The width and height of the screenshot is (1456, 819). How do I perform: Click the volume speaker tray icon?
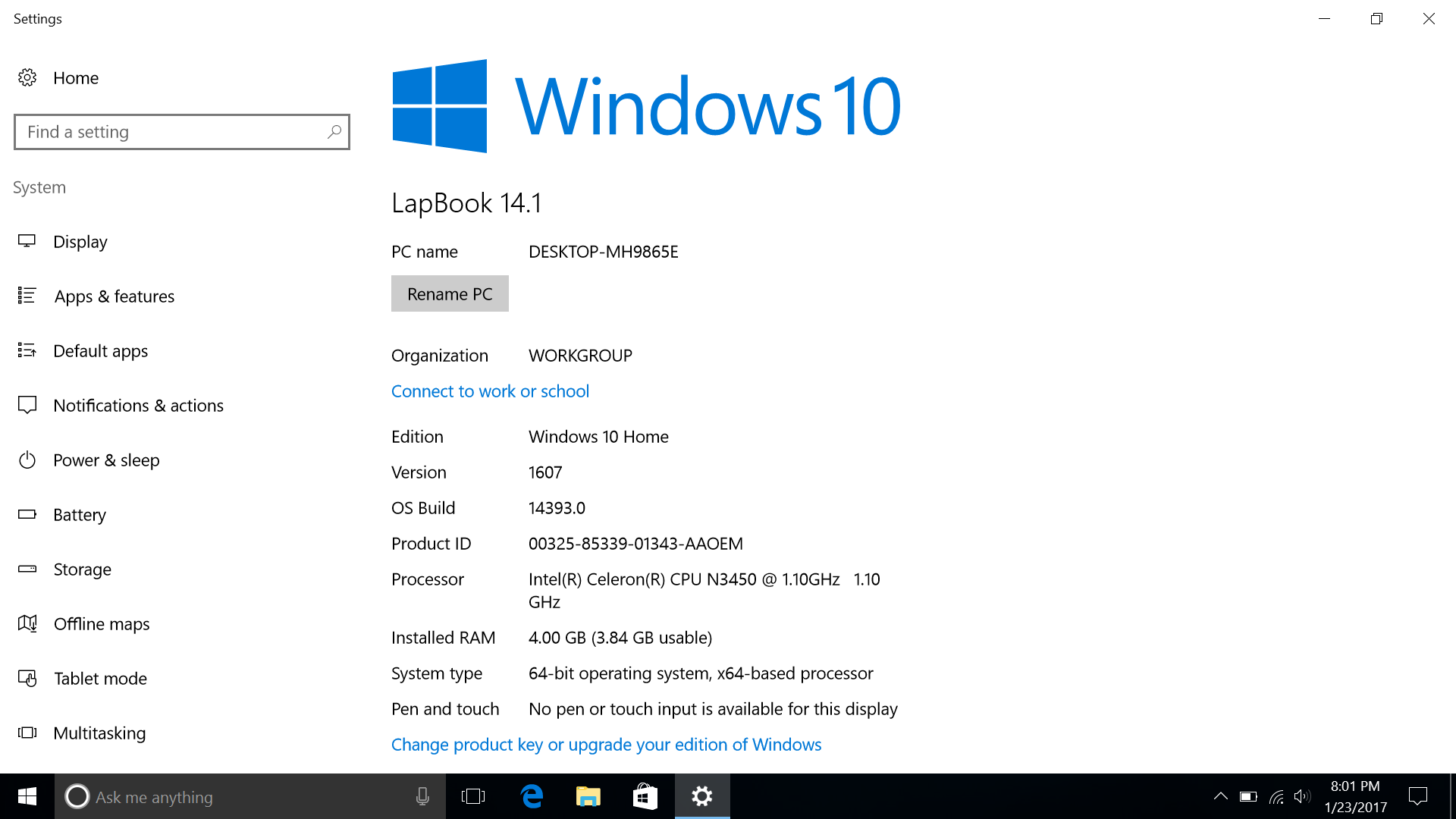pos(1303,796)
